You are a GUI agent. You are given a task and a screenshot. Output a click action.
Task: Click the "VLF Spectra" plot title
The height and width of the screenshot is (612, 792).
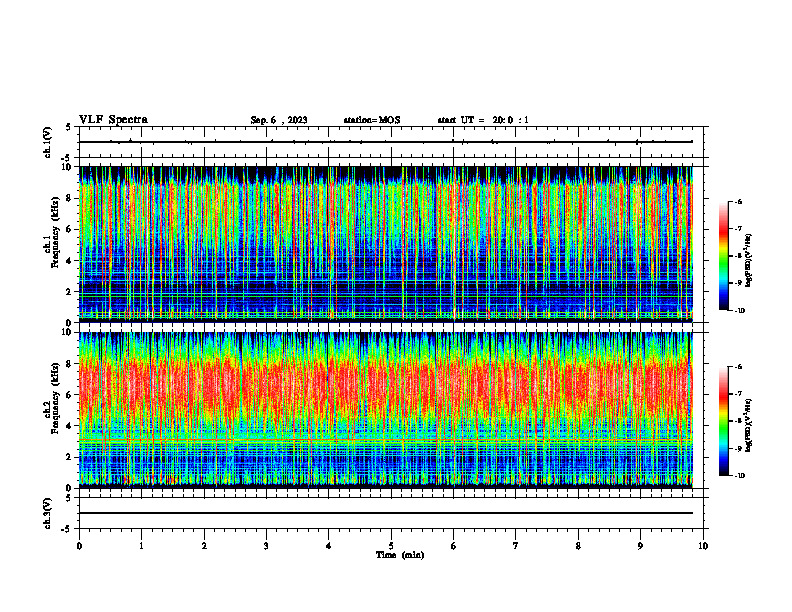pos(113,120)
